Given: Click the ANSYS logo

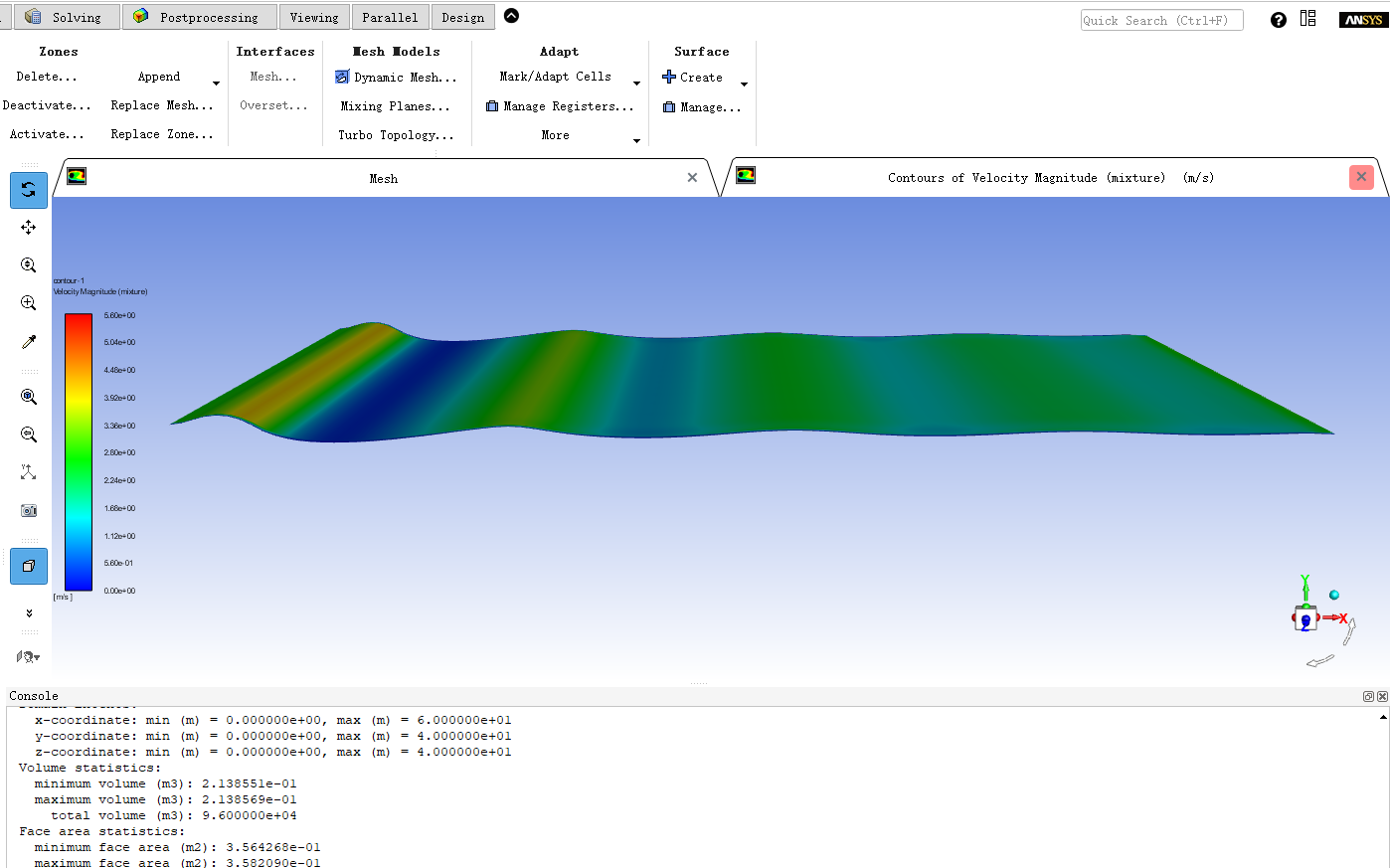Looking at the screenshot, I should (x=1363, y=20).
